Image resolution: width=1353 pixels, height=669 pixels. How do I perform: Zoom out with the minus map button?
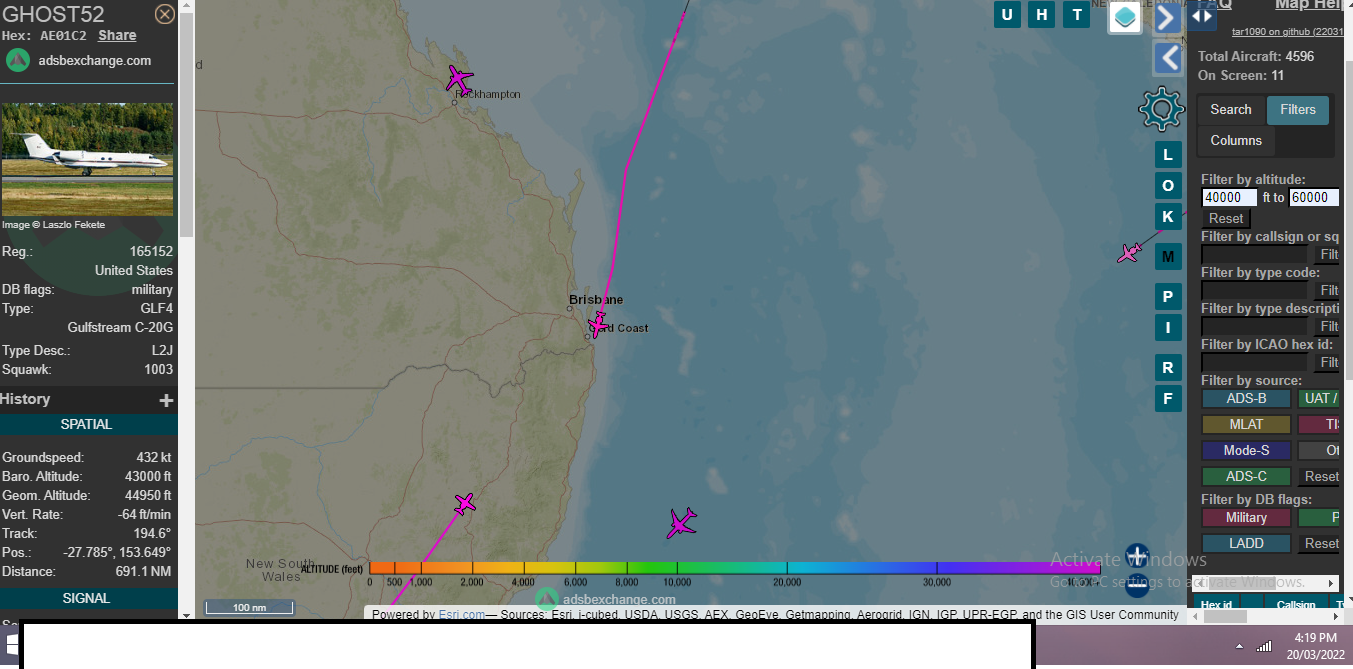(x=1138, y=584)
